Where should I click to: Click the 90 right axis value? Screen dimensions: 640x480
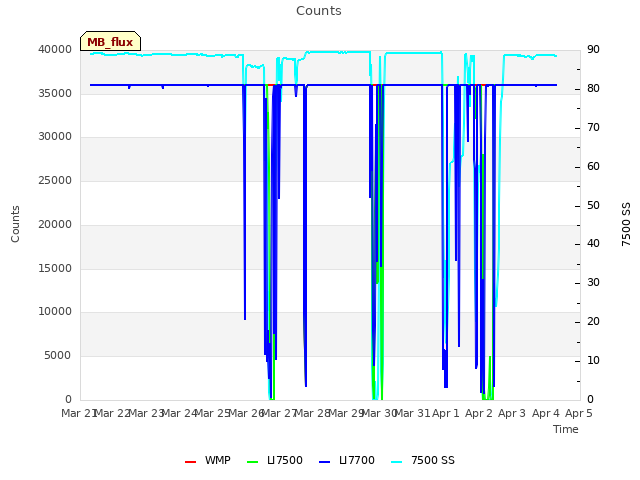(x=593, y=49)
